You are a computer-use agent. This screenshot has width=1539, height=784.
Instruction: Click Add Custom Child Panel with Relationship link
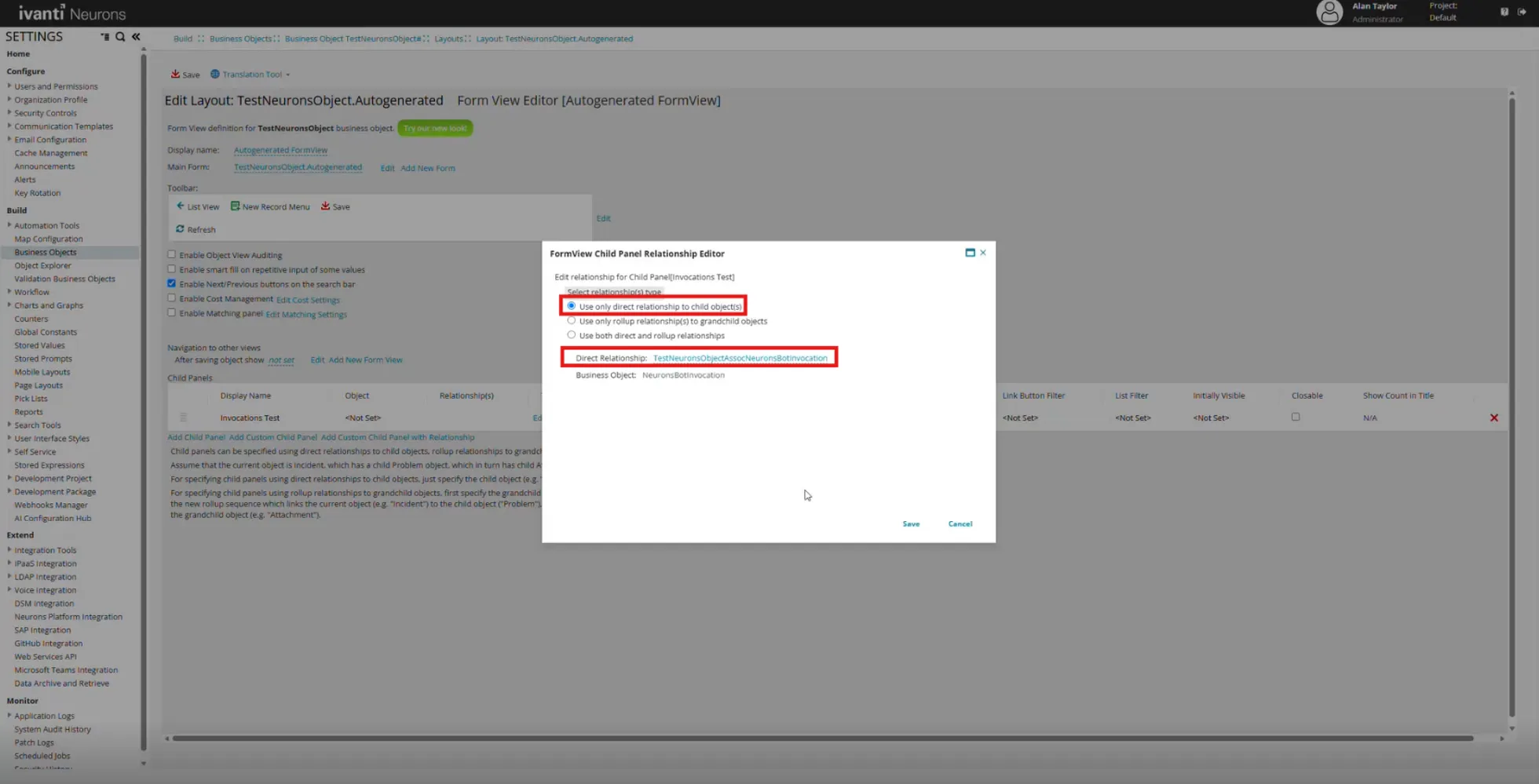[397, 437]
